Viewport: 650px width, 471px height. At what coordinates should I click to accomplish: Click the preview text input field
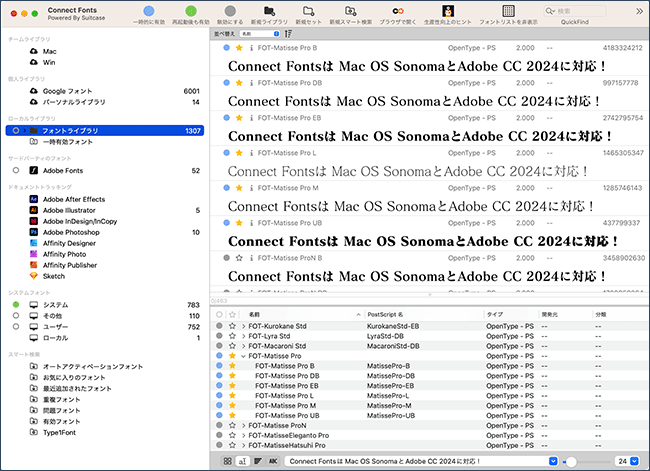click(x=416, y=461)
